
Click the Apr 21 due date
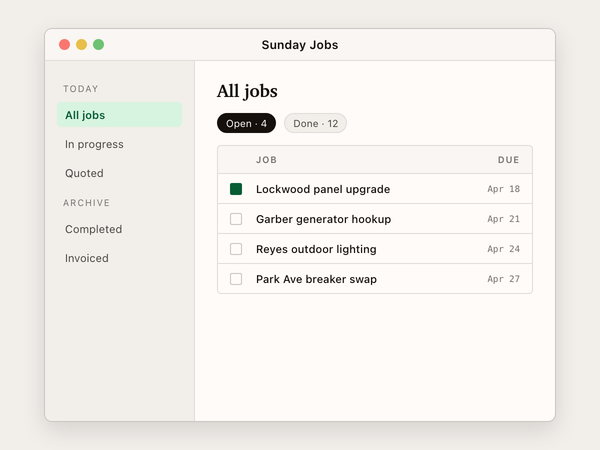(503, 219)
